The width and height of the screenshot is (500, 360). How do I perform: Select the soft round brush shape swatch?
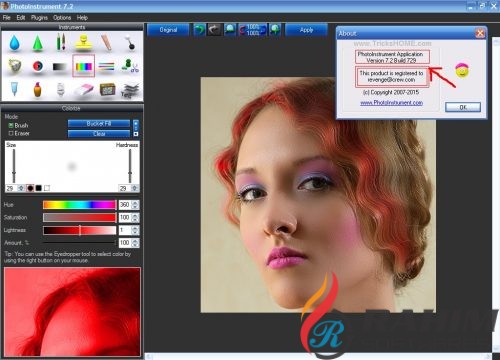click(30, 188)
